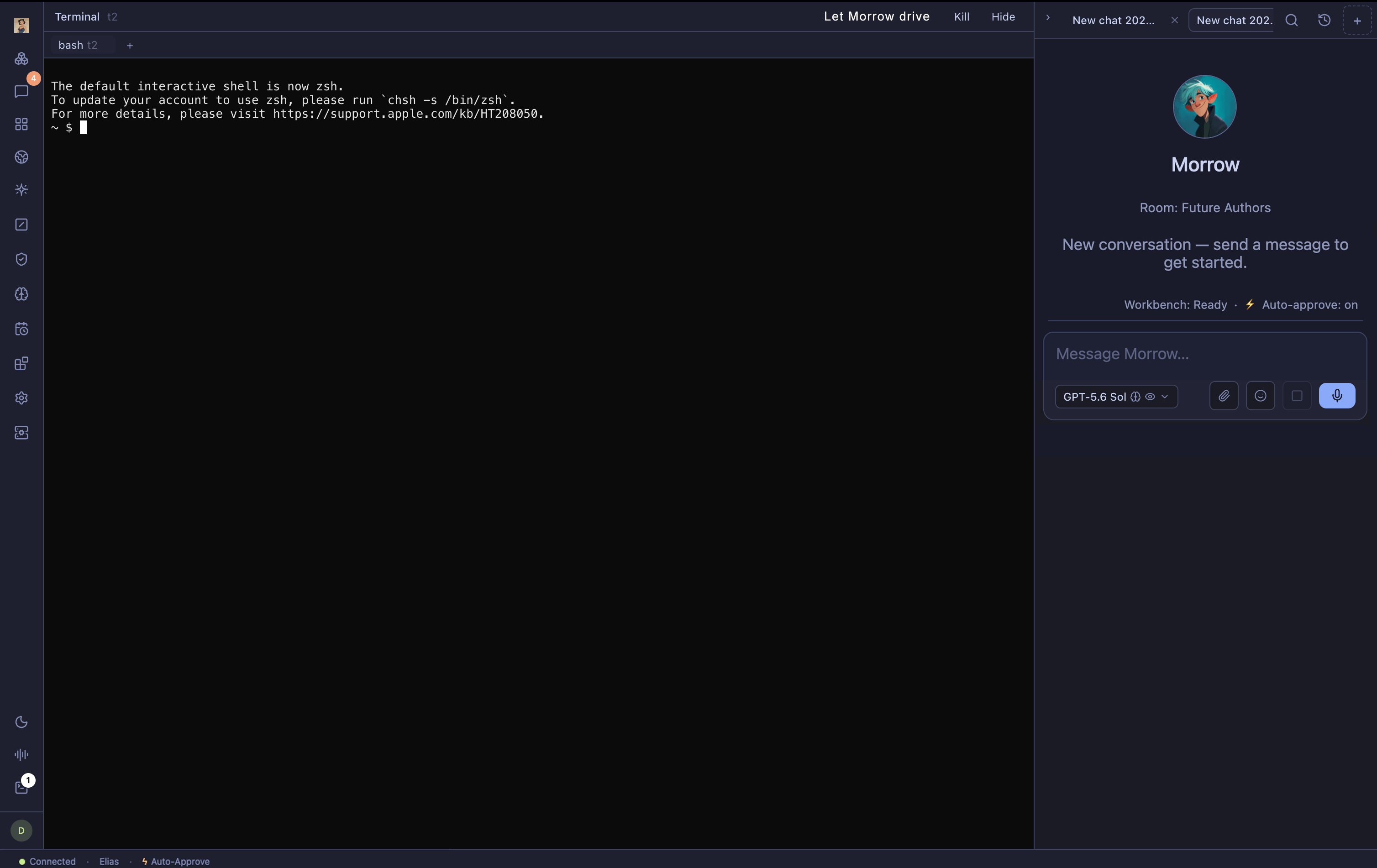1377x868 pixels.
Task: Click Room: Future Authors label
Action: click(x=1205, y=208)
